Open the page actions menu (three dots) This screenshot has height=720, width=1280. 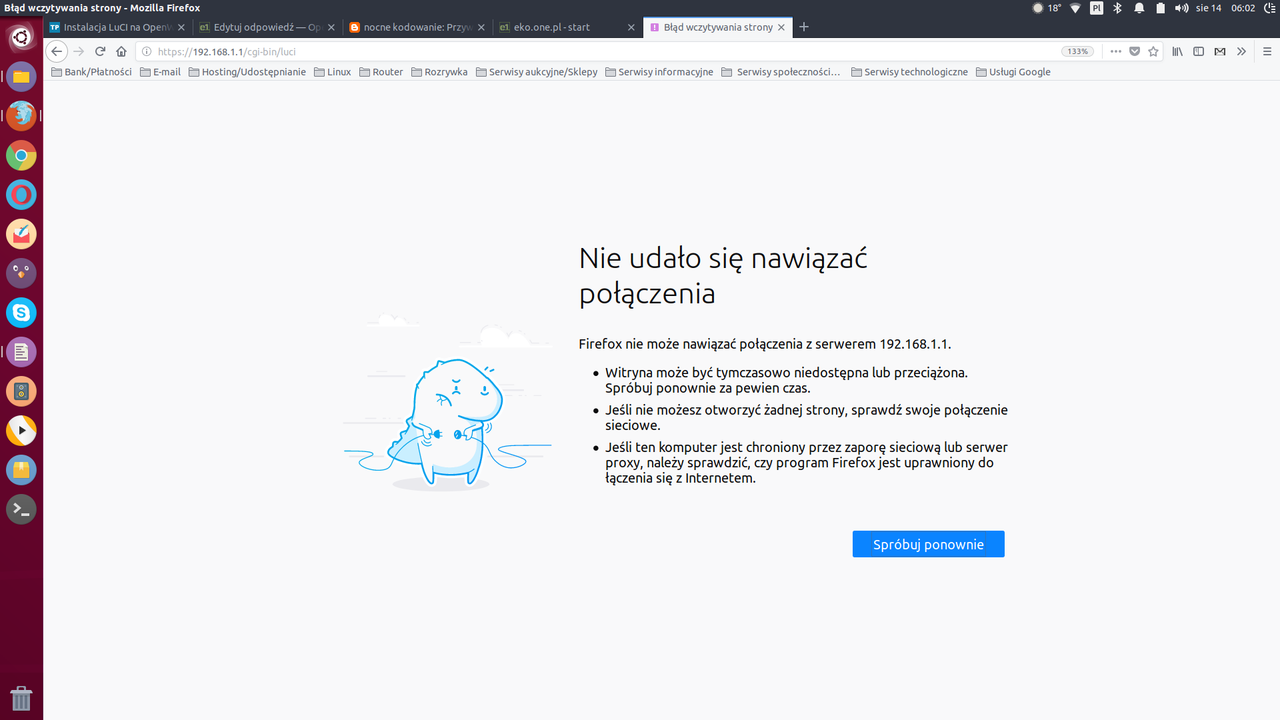[1115, 51]
